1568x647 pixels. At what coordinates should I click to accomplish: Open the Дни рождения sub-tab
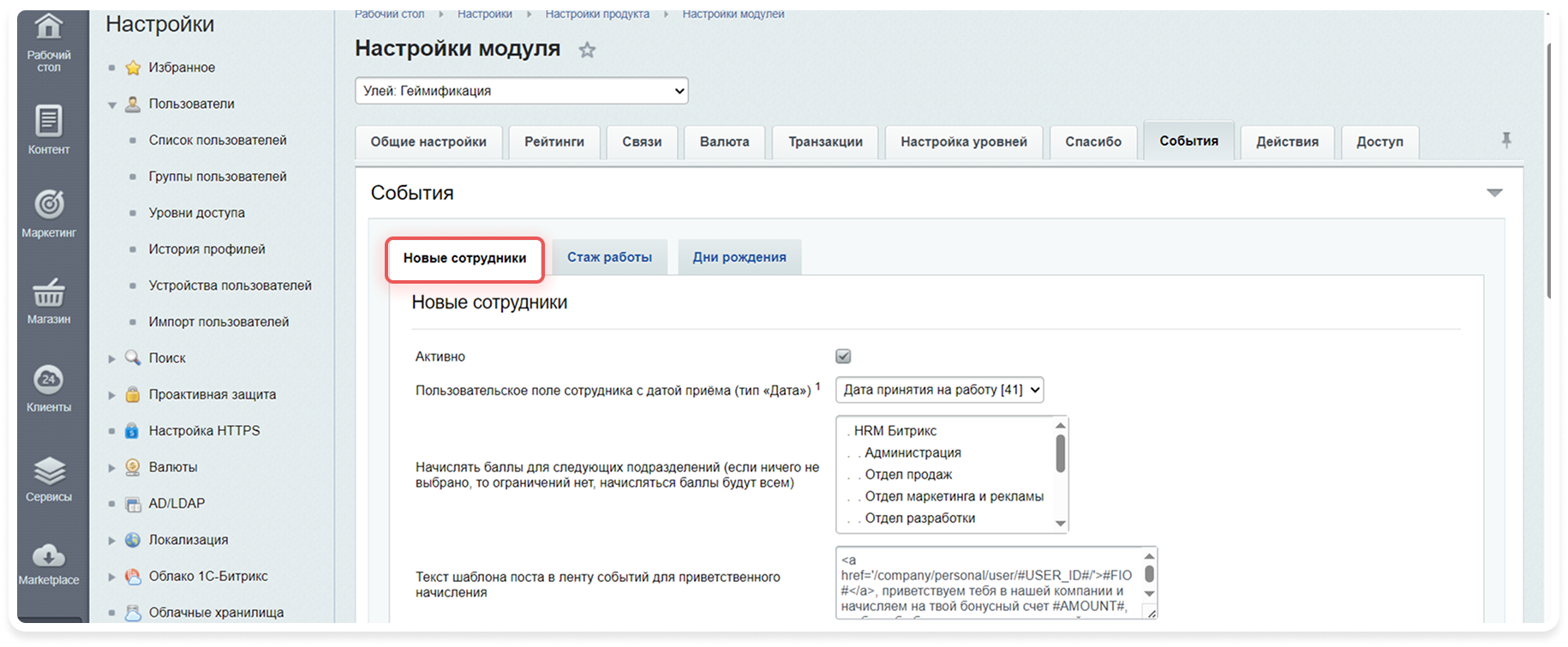click(739, 257)
